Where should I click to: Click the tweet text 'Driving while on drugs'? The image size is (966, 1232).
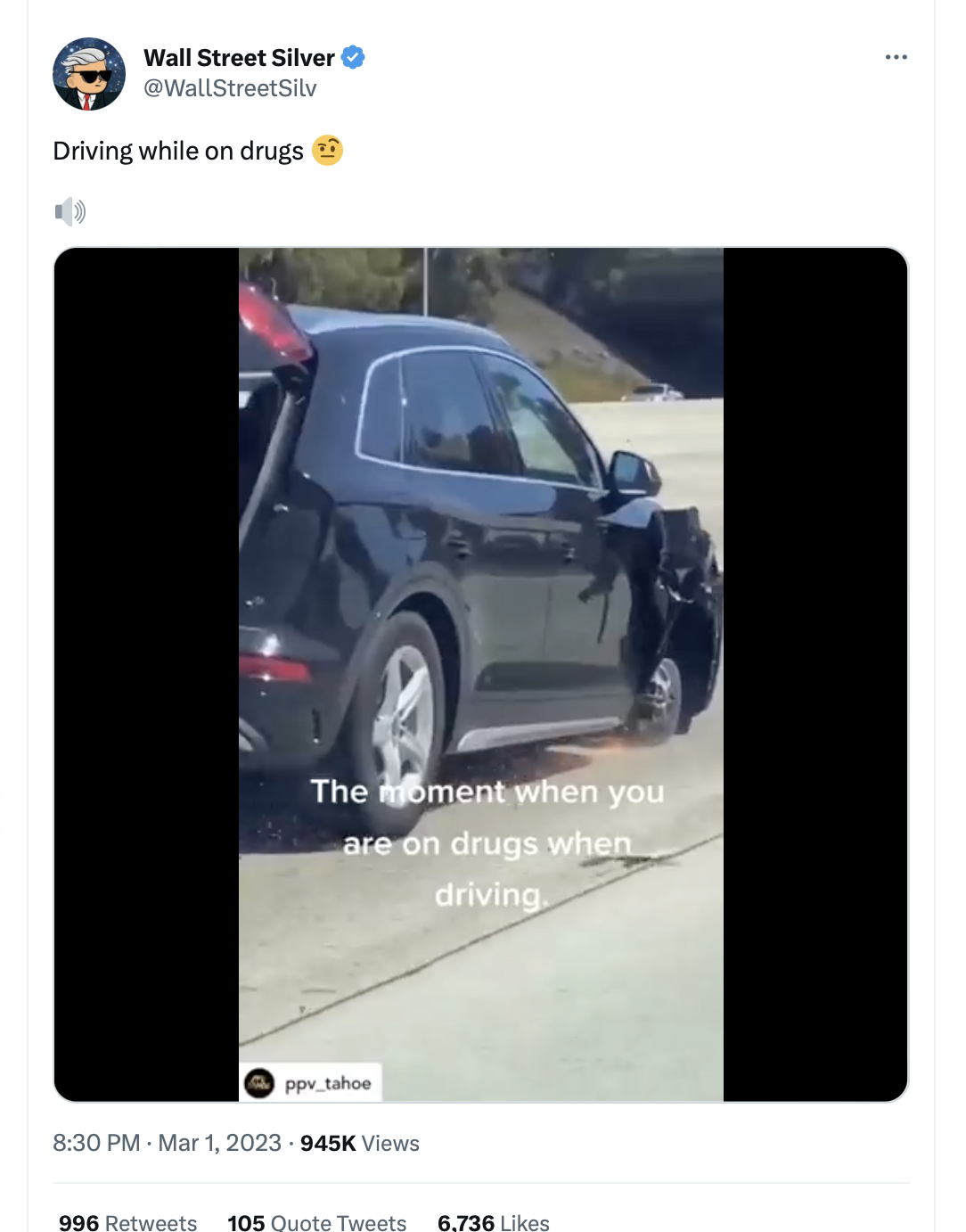178,151
